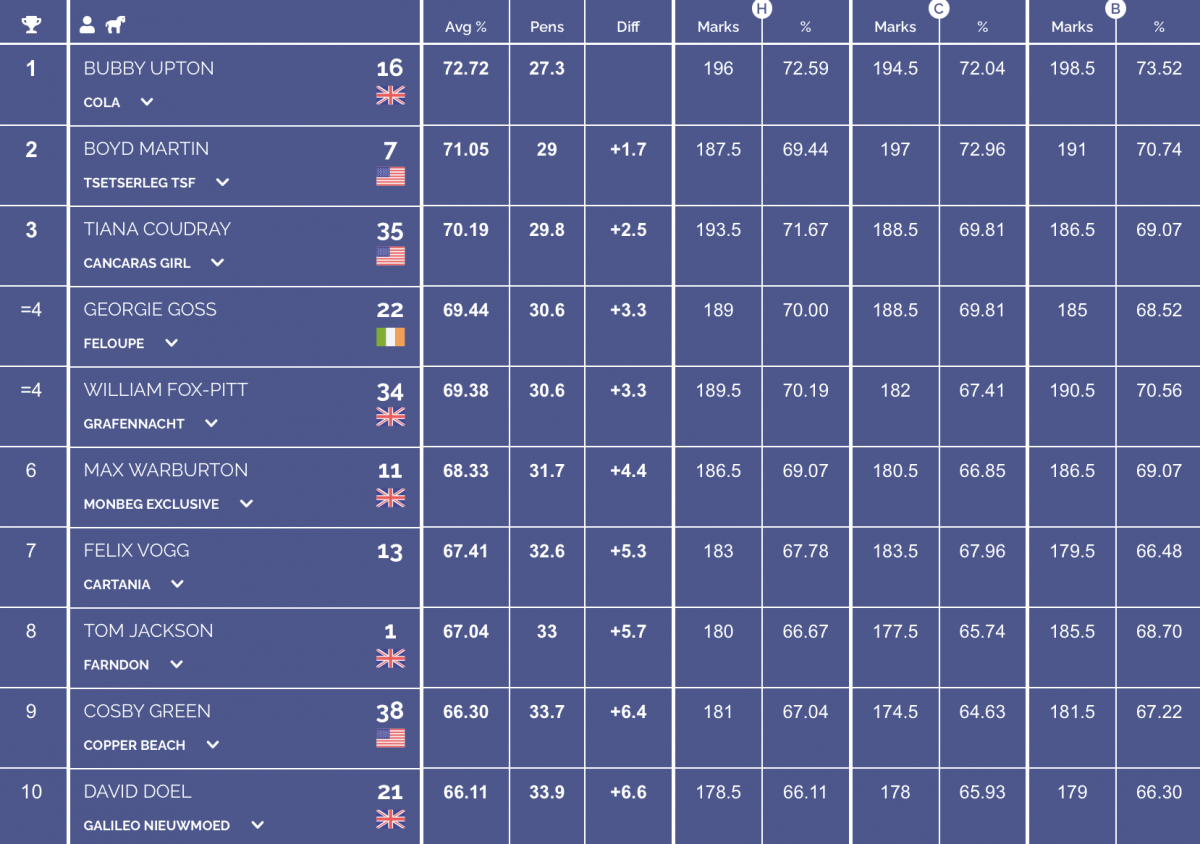
Task: Click Boyd Martin's American flag icon
Action: pyautogui.click(x=390, y=176)
